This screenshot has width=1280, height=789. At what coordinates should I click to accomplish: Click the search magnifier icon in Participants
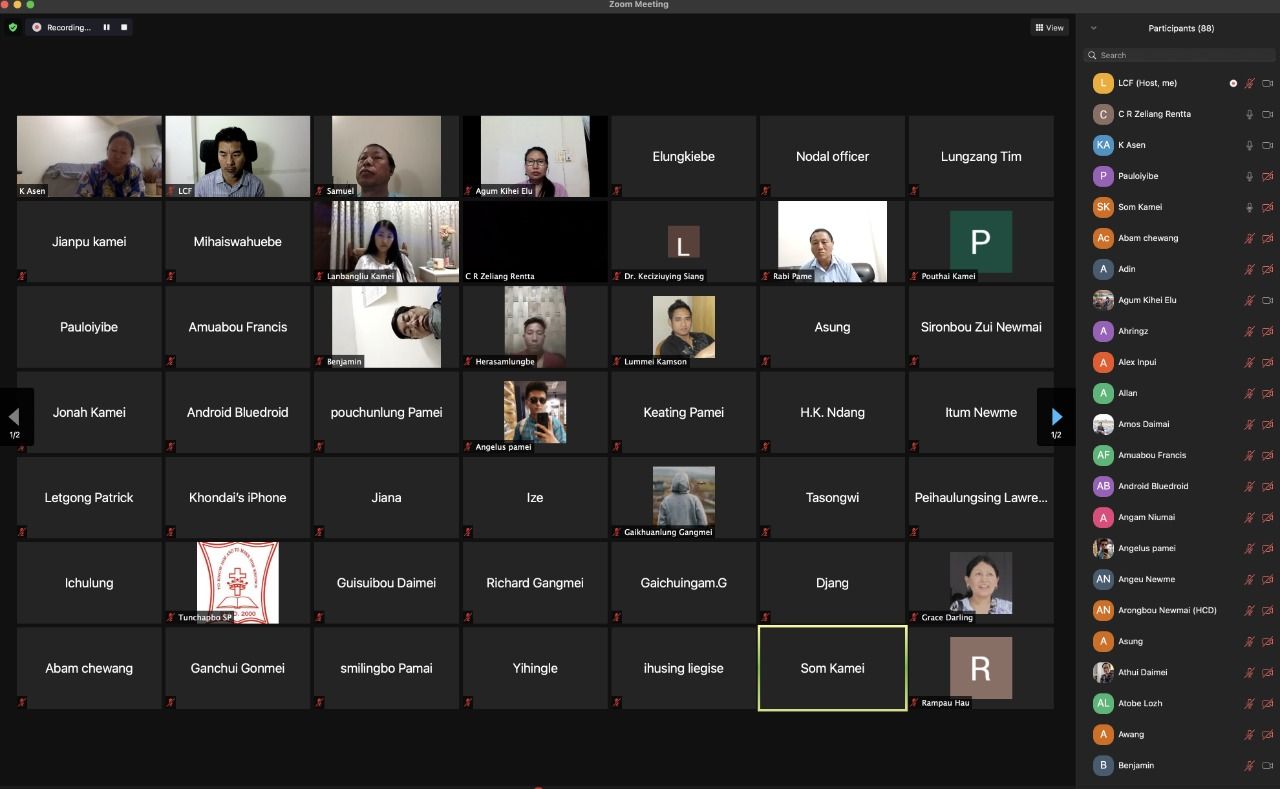coord(1094,55)
